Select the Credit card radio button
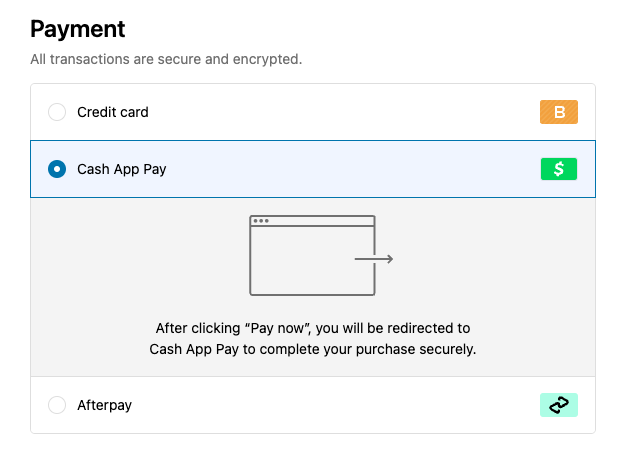Image resolution: width=625 pixels, height=463 pixels. pos(57,112)
